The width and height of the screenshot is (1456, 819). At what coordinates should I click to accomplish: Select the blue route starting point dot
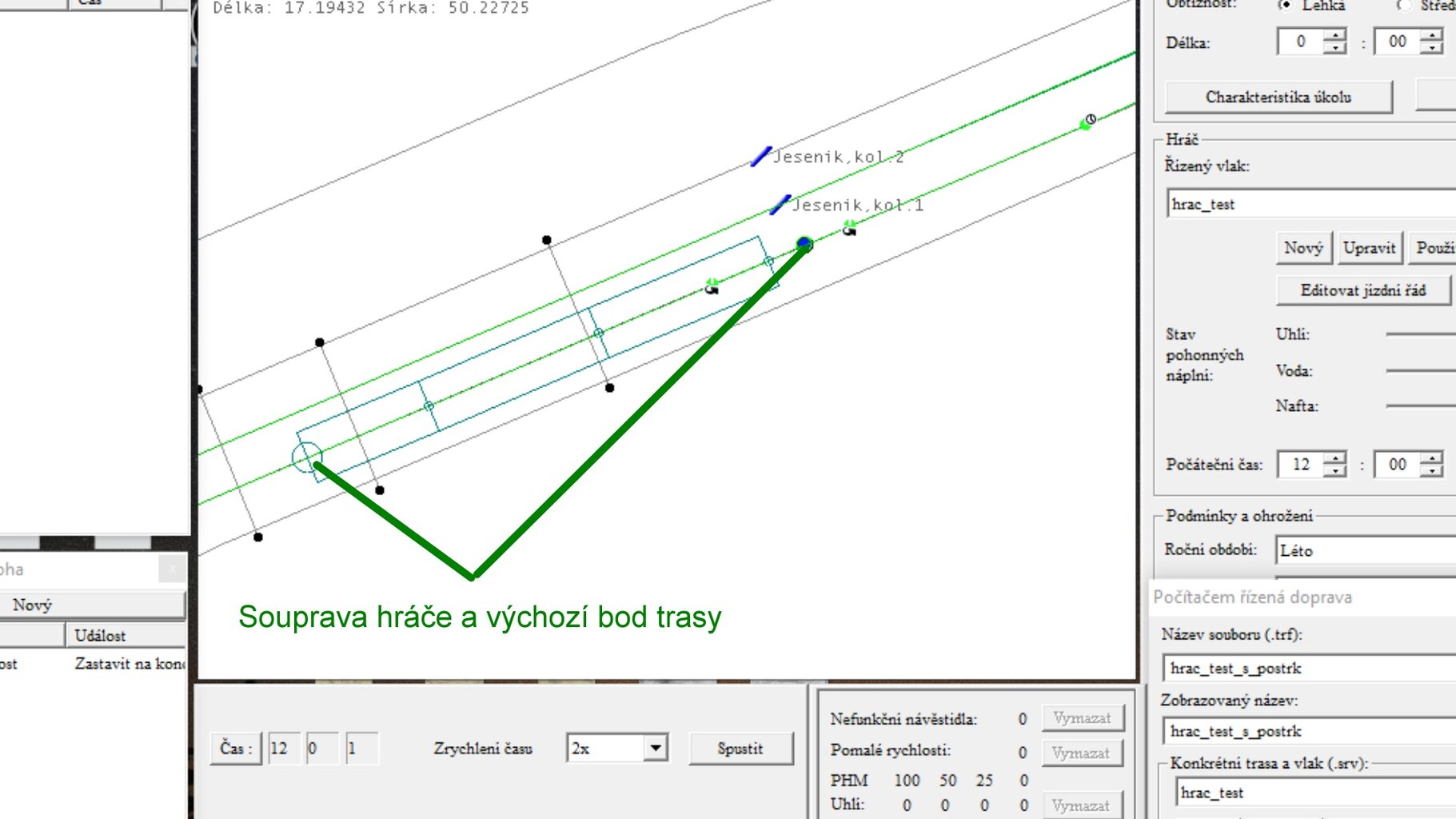804,244
